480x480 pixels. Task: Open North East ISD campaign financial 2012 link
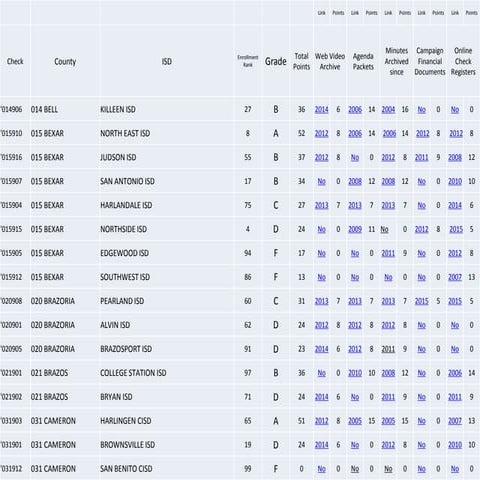[422, 134]
